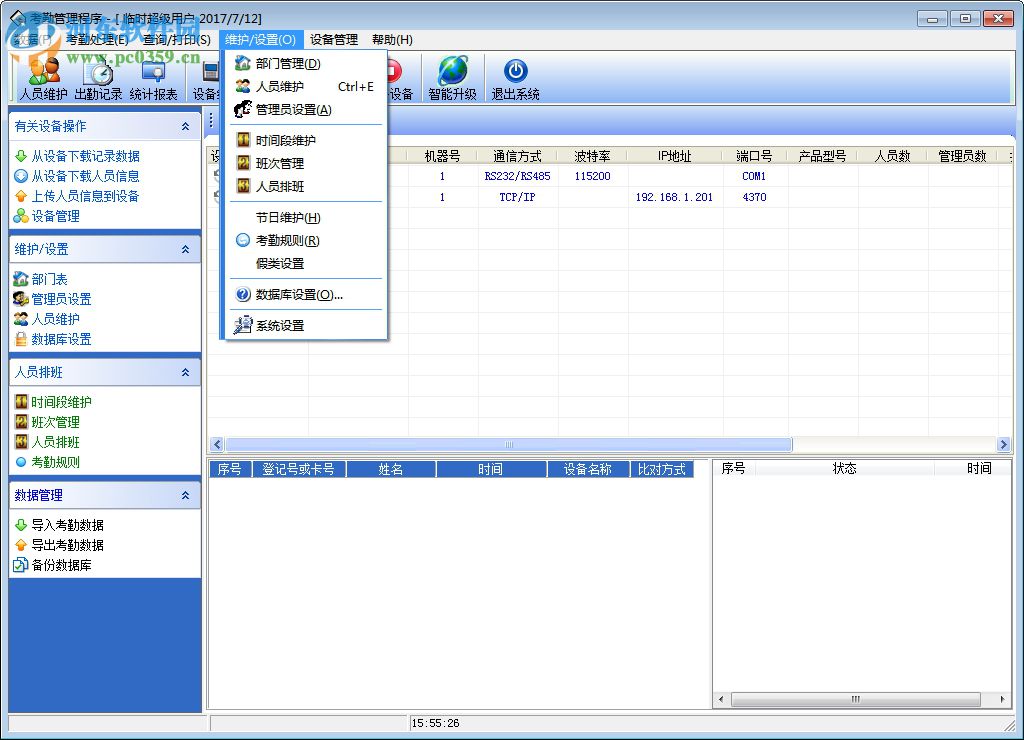Collapse the 维护/设置 sidebar section
The height and width of the screenshot is (740, 1024).
click(185, 250)
